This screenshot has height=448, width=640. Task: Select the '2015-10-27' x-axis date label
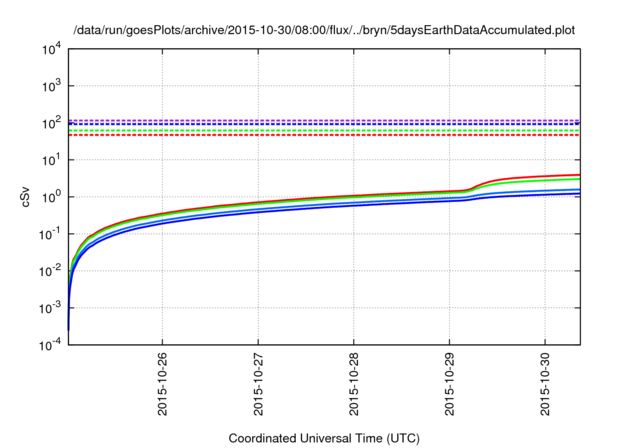click(x=258, y=384)
